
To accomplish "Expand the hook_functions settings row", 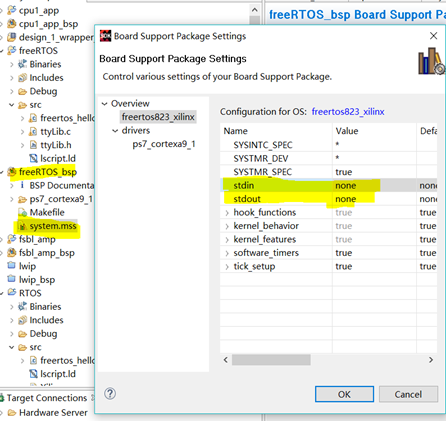I will pyautogui.click(x=227, y=213).
